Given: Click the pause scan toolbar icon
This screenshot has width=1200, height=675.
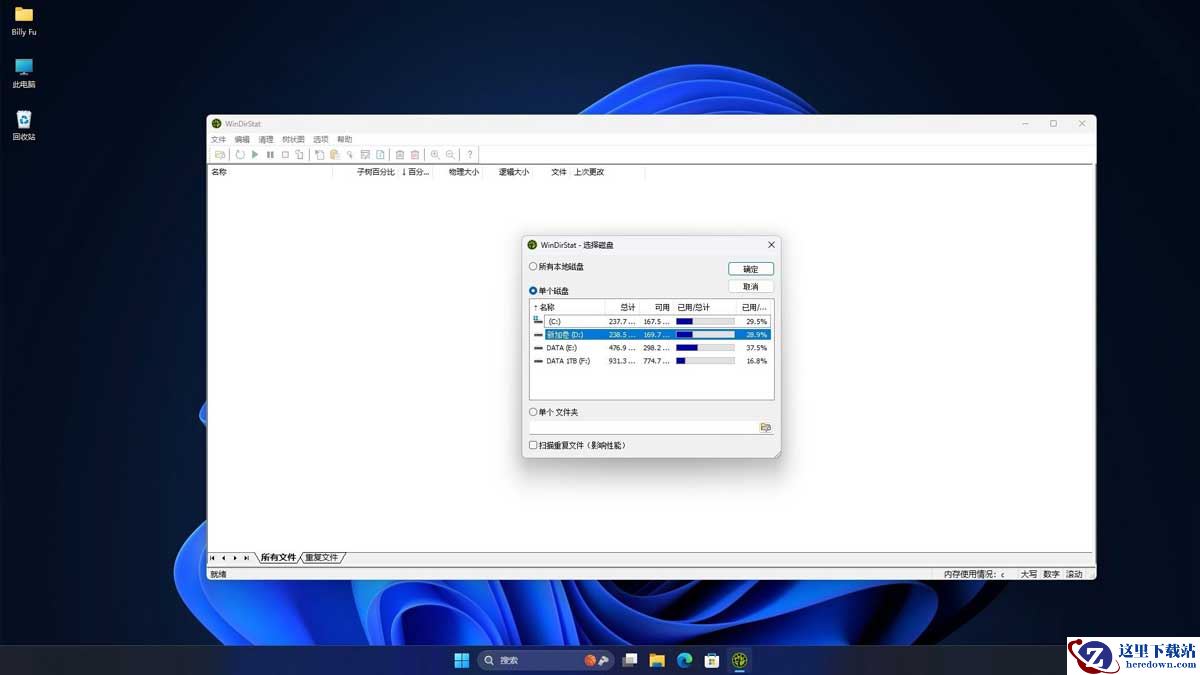Looking at the screenshot, I should pyautogui.click(x=270, y=155).
